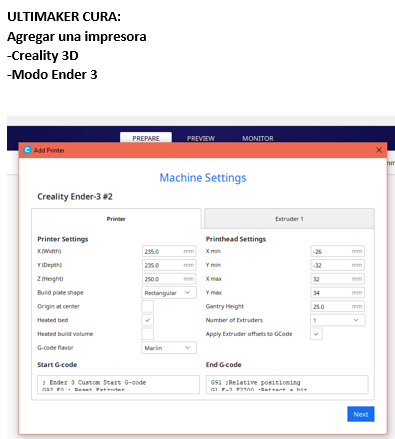Click the Build plate shape label
Screen dimensions: 395x439
pos(60,293)
